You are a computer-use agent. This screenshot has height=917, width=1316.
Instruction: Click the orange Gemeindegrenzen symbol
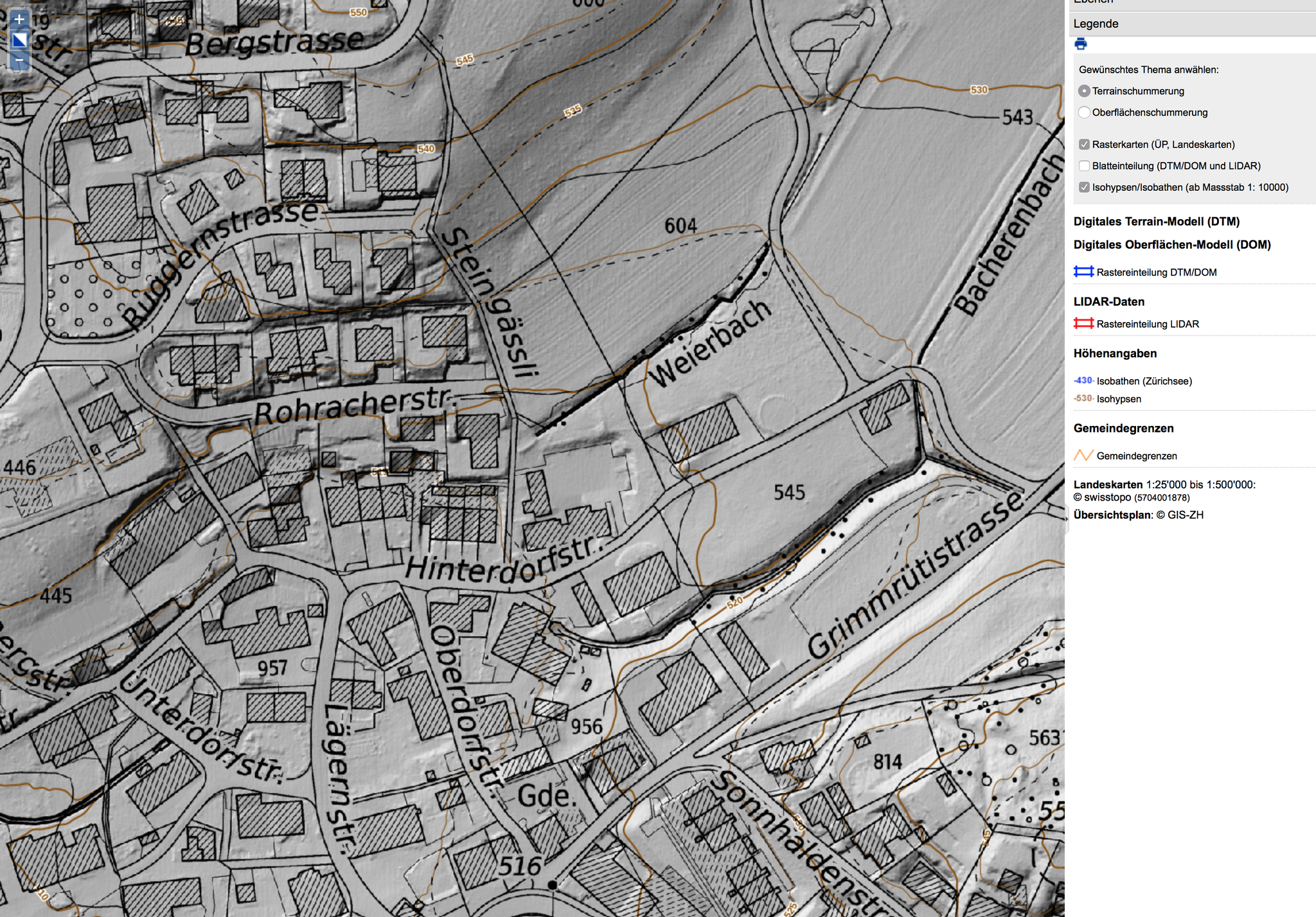[1083, 455]
